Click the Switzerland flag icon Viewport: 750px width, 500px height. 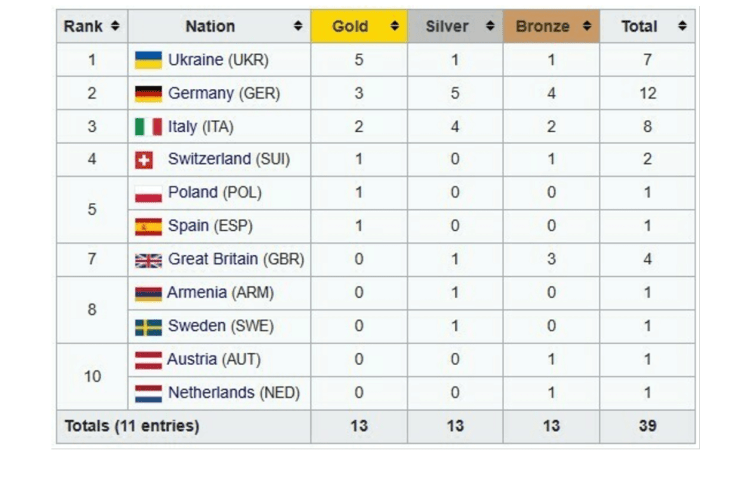[x=145, y=160]
